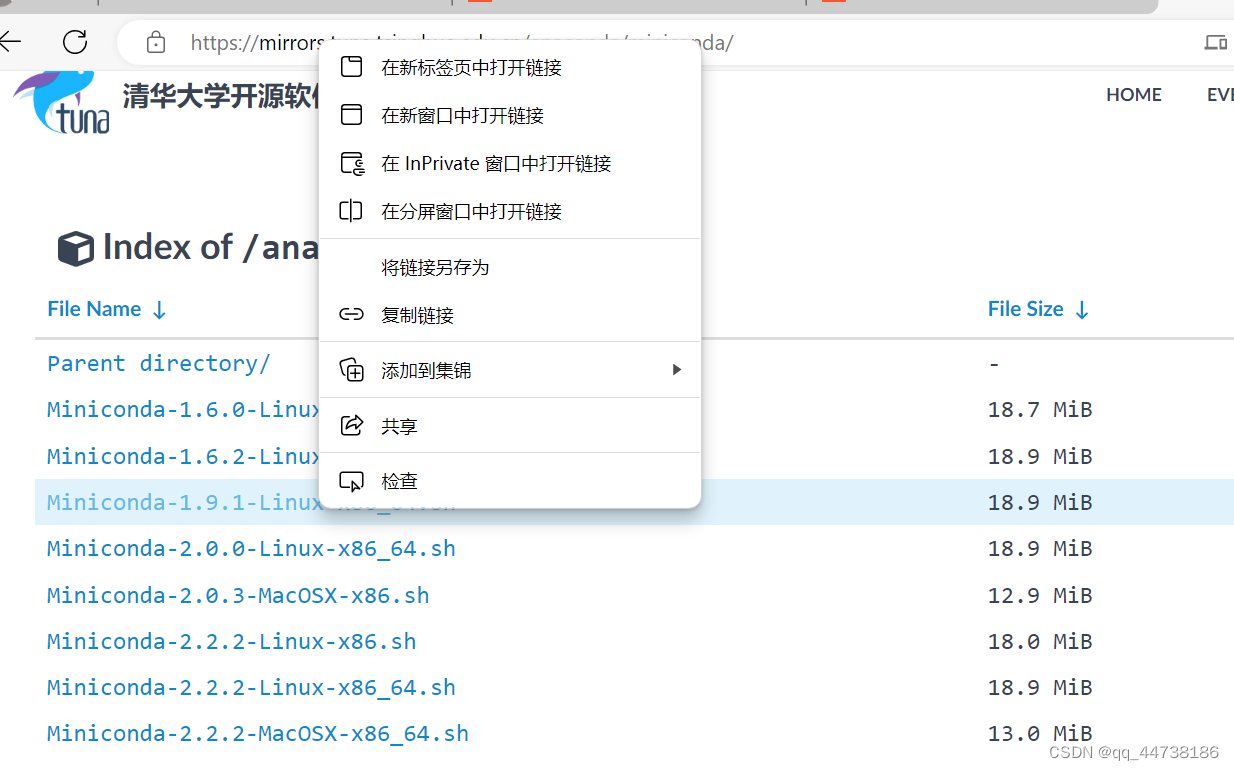
Task: Click the cast-to-device icon at top right
Action: 1215,42
